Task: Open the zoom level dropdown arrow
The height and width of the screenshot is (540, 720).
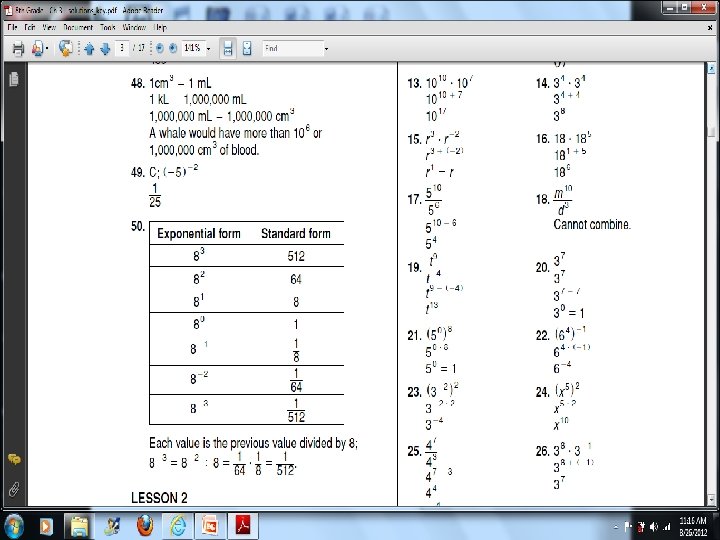Action: tap(208, 49)
